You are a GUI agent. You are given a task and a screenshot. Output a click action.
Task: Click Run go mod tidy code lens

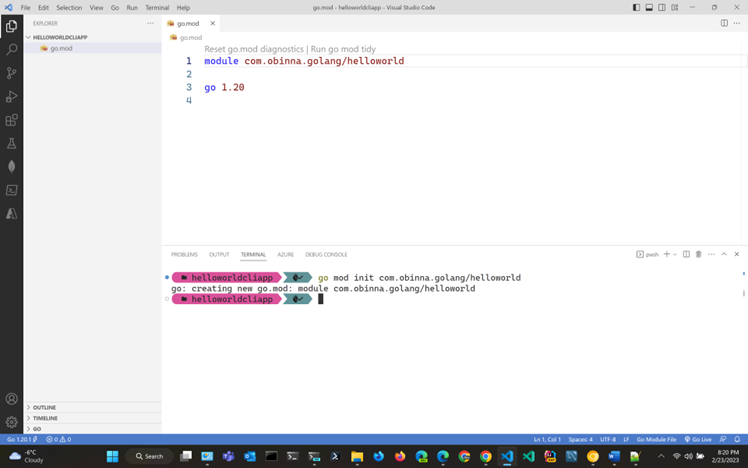tap(343, 49)
